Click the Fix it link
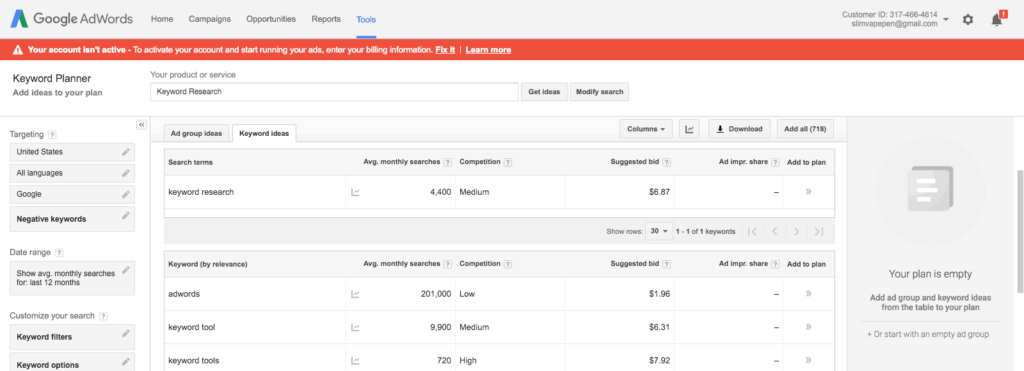Image resolution: width=1024 pixels, height=371 pixels. 445,50
